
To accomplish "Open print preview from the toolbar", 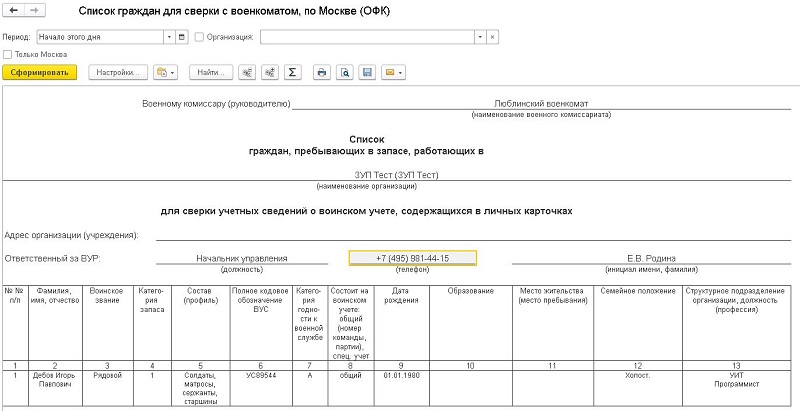I will [344, 72].
